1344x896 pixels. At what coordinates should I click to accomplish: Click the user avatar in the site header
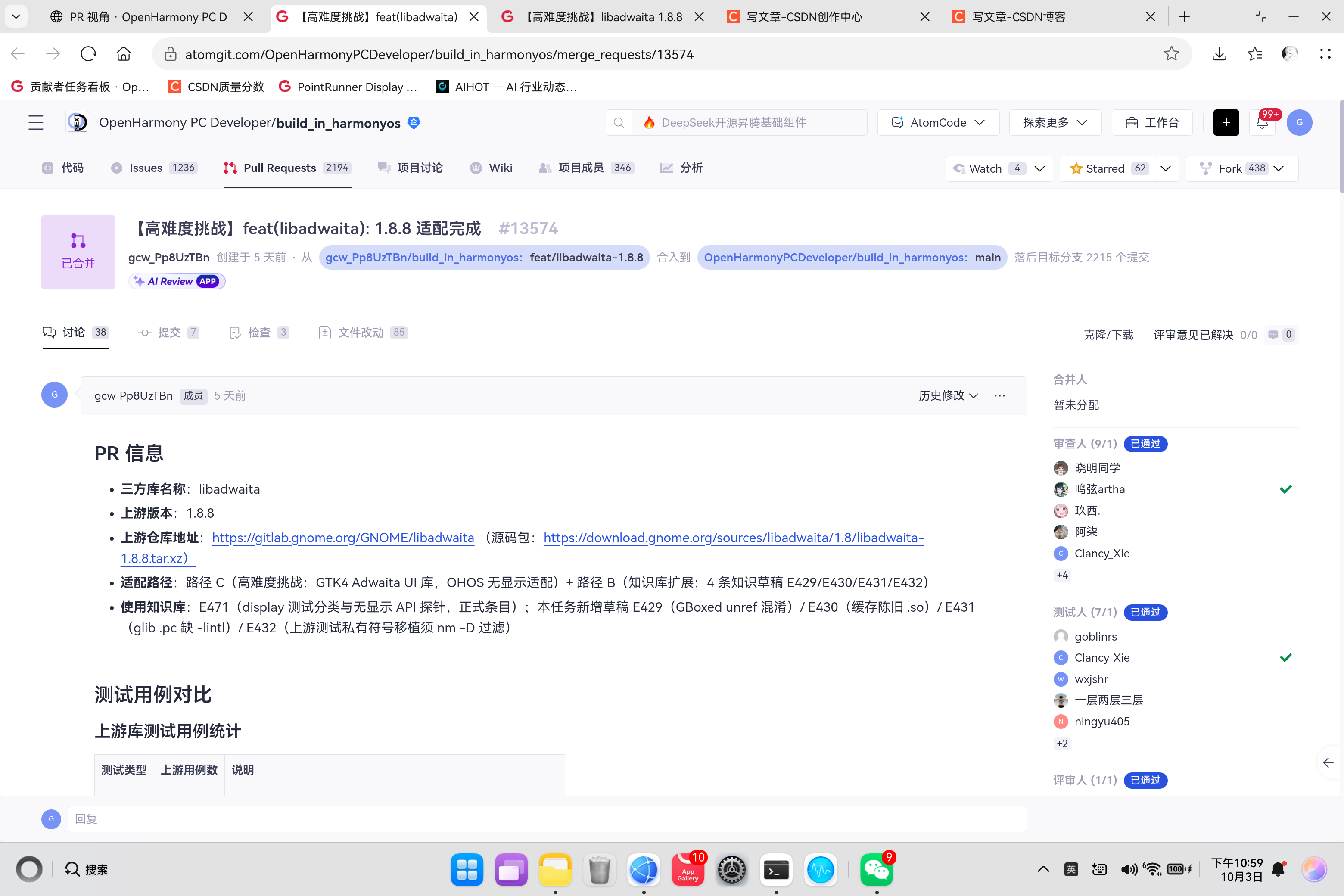pos(1300,123)
